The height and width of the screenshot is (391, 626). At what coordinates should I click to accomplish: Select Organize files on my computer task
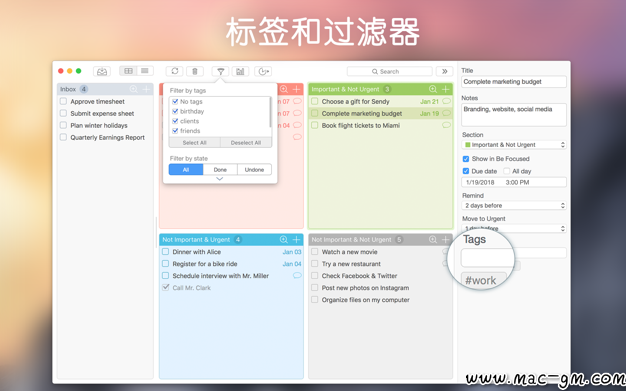[x=366, y=300]
